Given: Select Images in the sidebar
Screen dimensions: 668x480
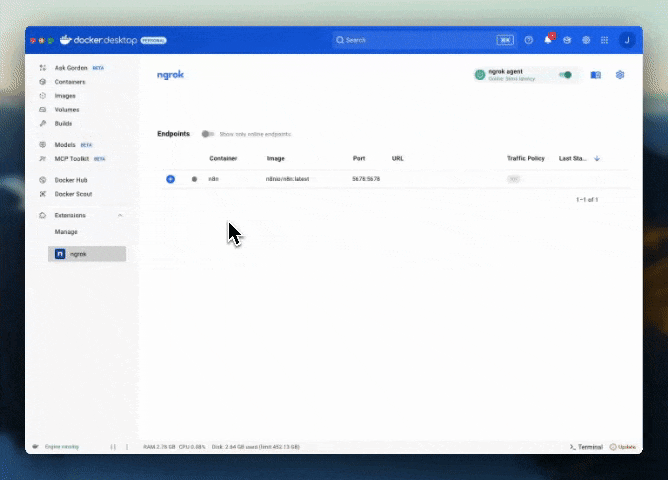Looking at the screenshot, I should [64, 96].
